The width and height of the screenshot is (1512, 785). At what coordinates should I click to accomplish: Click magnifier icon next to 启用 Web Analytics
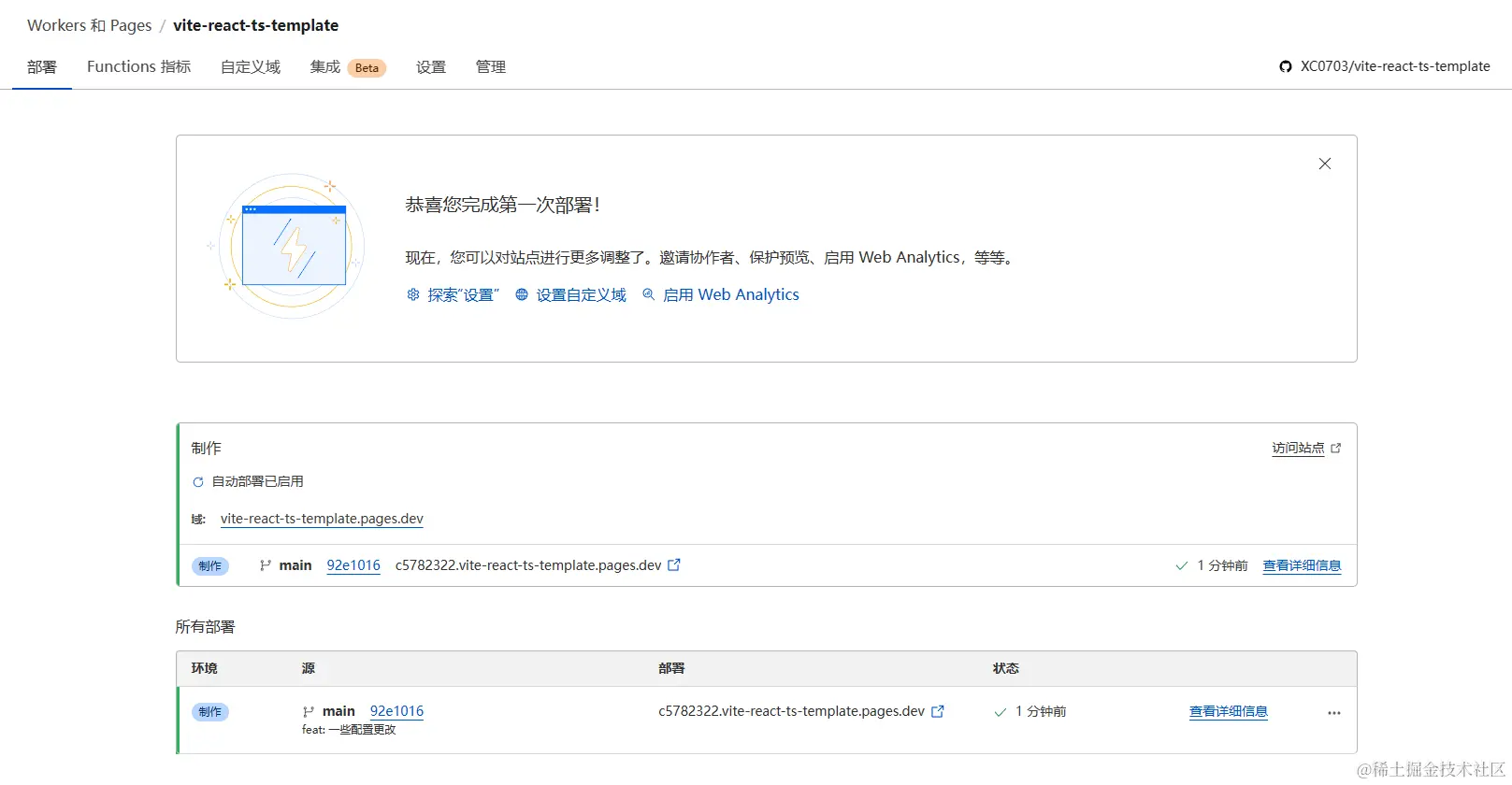649,294
